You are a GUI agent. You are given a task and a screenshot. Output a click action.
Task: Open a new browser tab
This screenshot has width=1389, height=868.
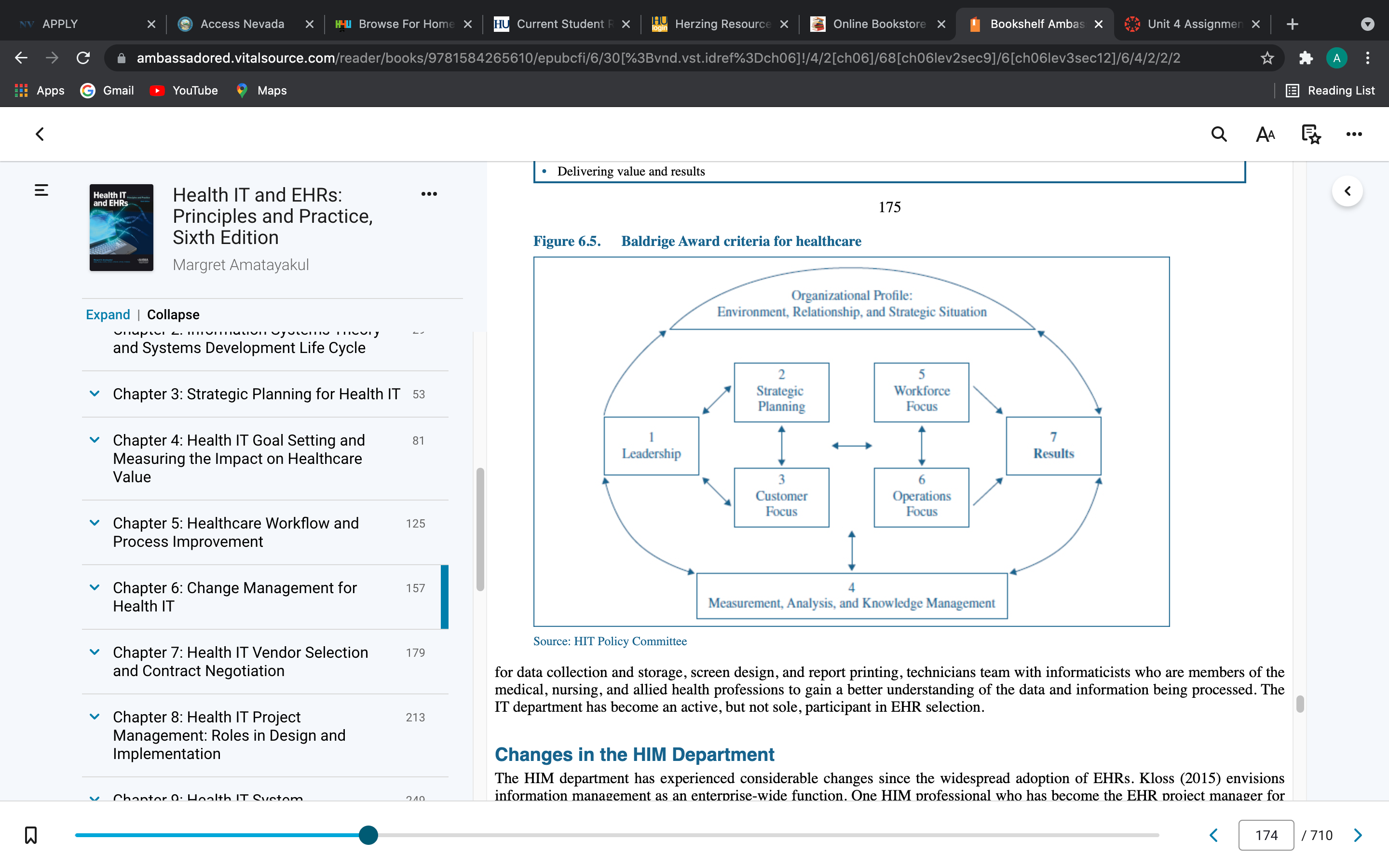[x=1292, y=24]
